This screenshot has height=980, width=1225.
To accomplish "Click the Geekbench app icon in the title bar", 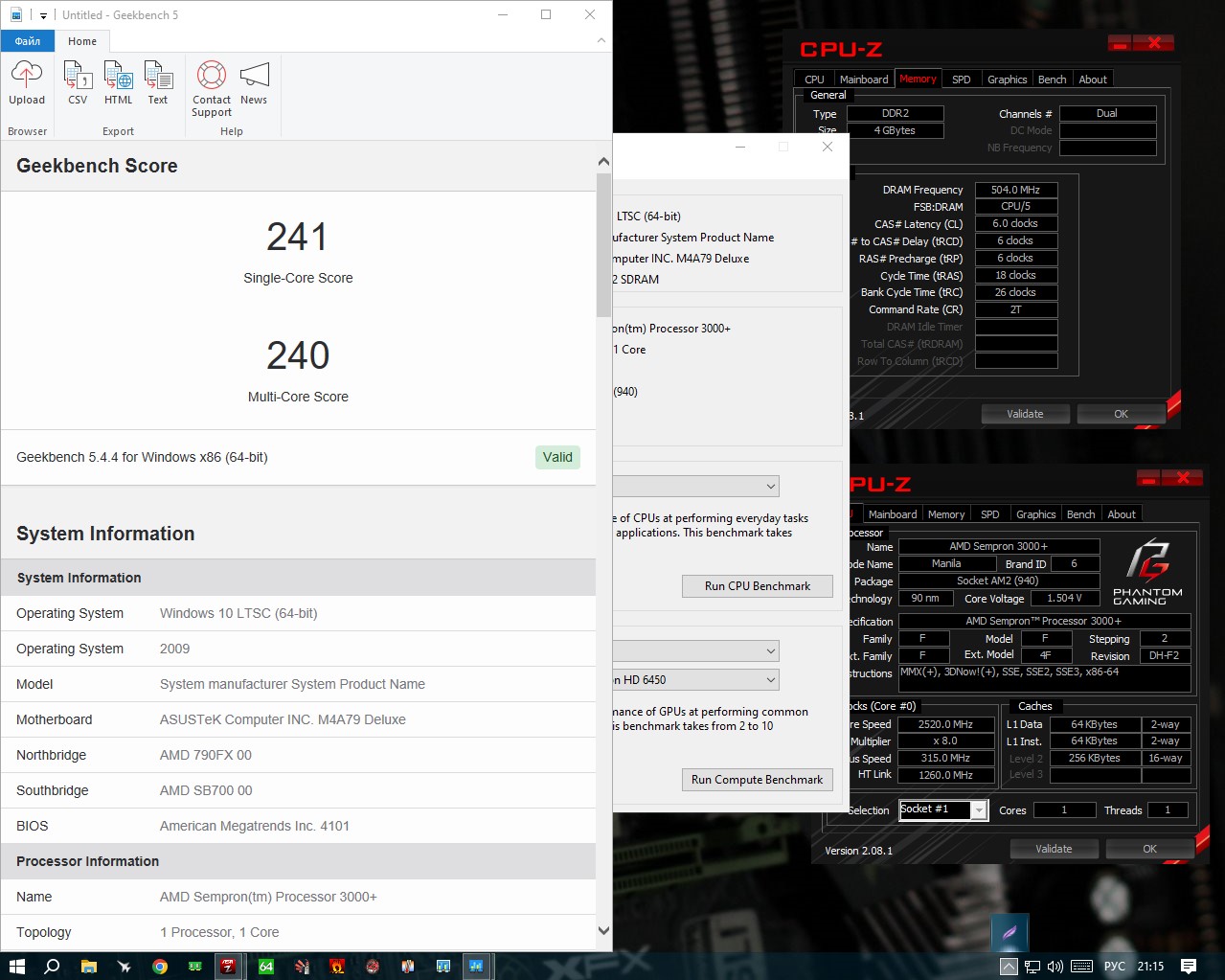I will tap(16, 14).
